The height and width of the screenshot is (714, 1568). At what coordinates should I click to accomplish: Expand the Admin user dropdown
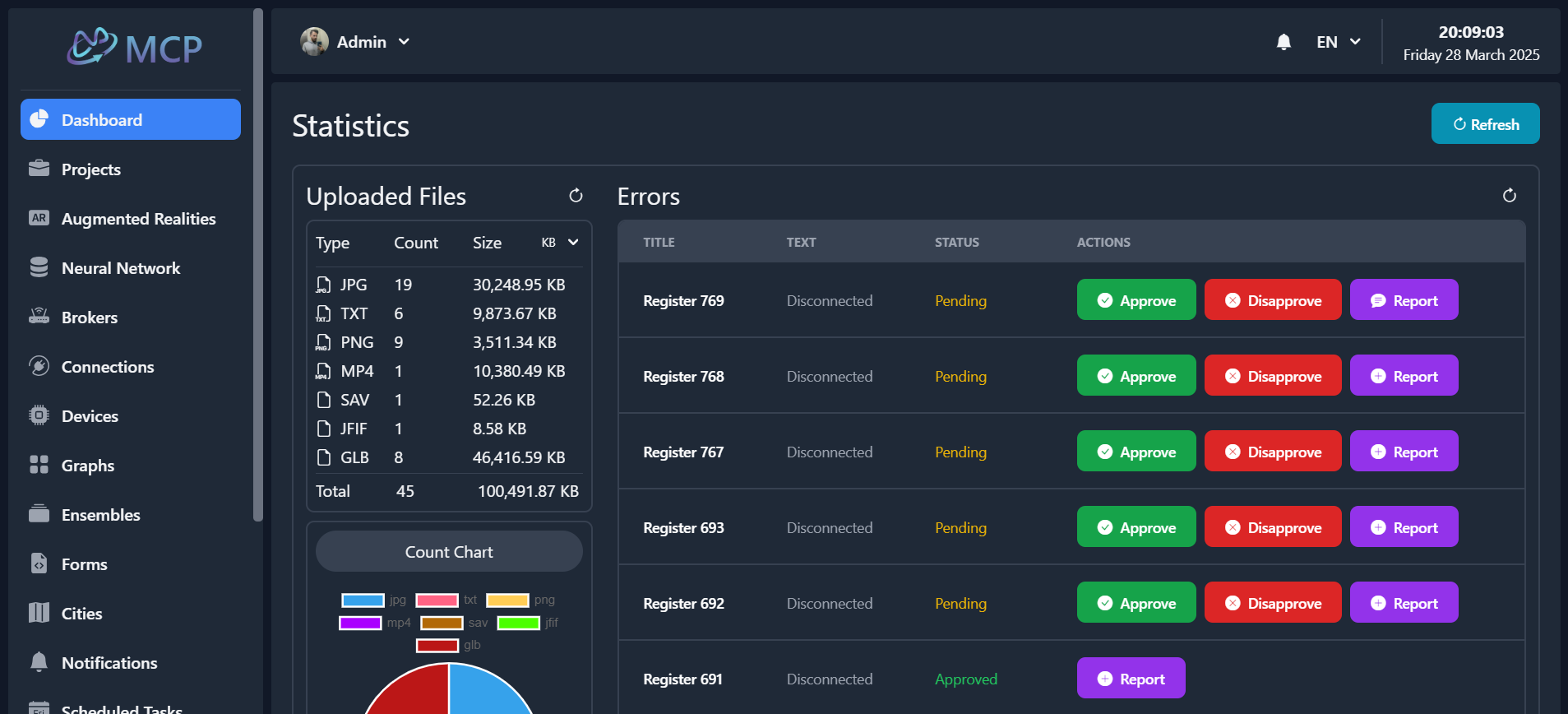404,42
